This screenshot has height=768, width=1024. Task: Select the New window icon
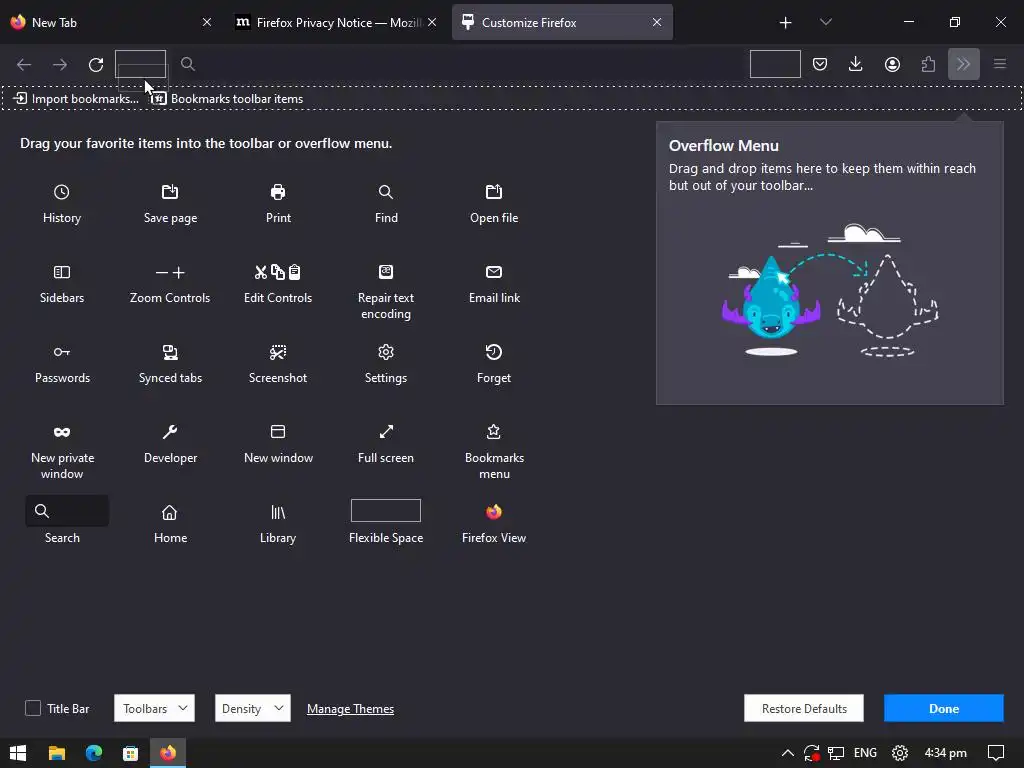(x=278, y=432)
